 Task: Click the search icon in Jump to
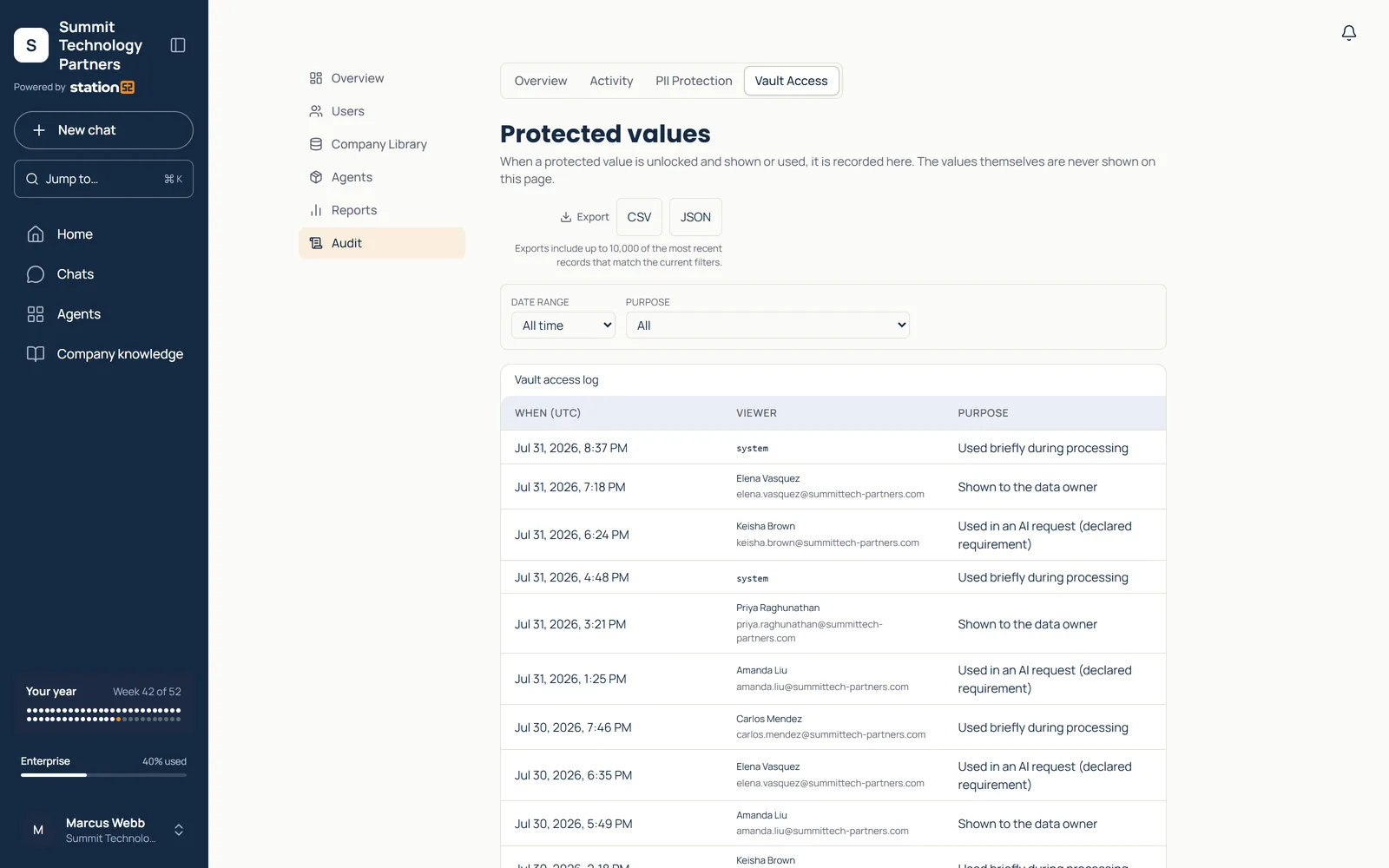tap(32, 179)
